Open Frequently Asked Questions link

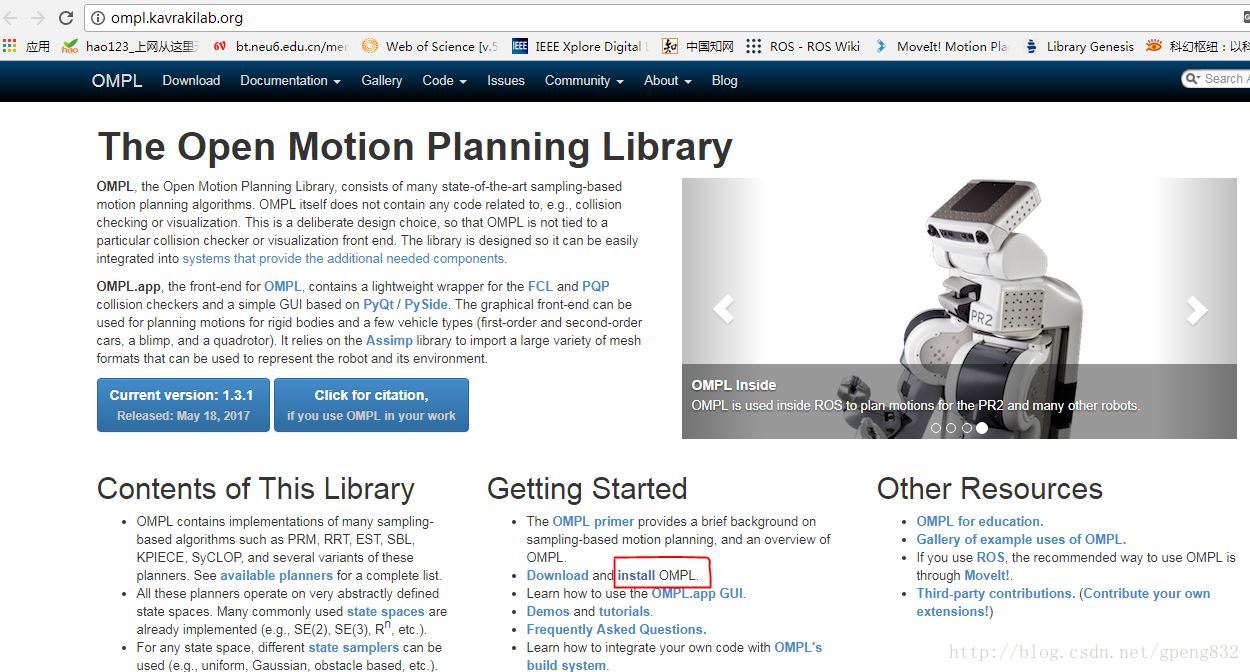pos(616,629)
